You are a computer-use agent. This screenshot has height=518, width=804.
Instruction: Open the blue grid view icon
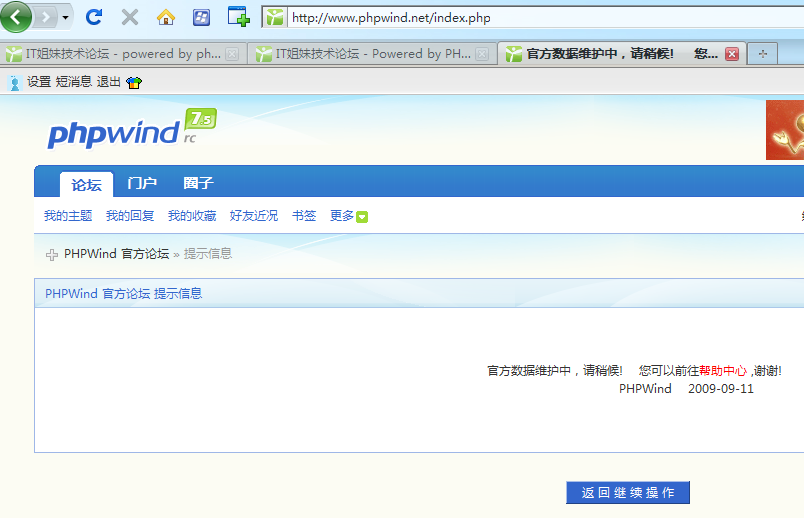[201, 17]
